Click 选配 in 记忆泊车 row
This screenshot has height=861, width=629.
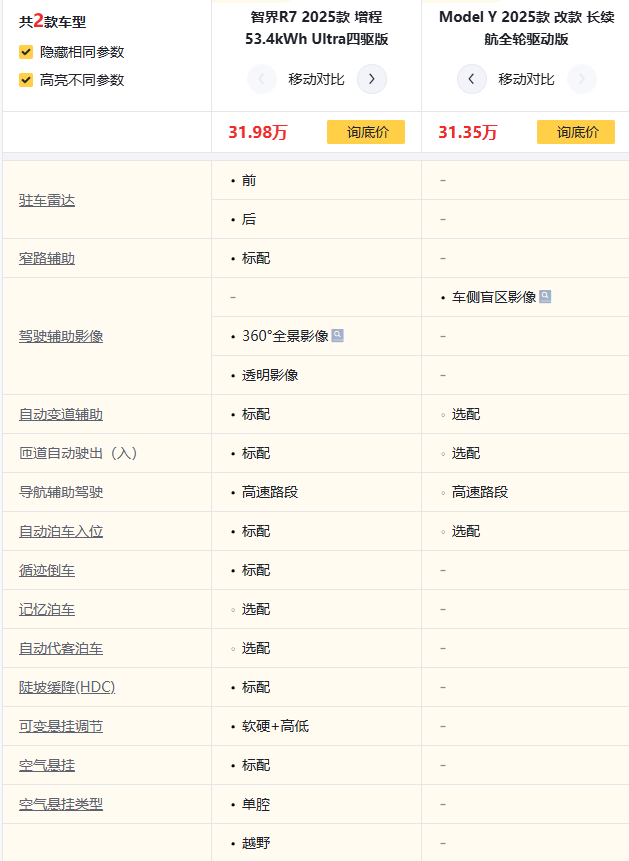[x=256, y=609]
